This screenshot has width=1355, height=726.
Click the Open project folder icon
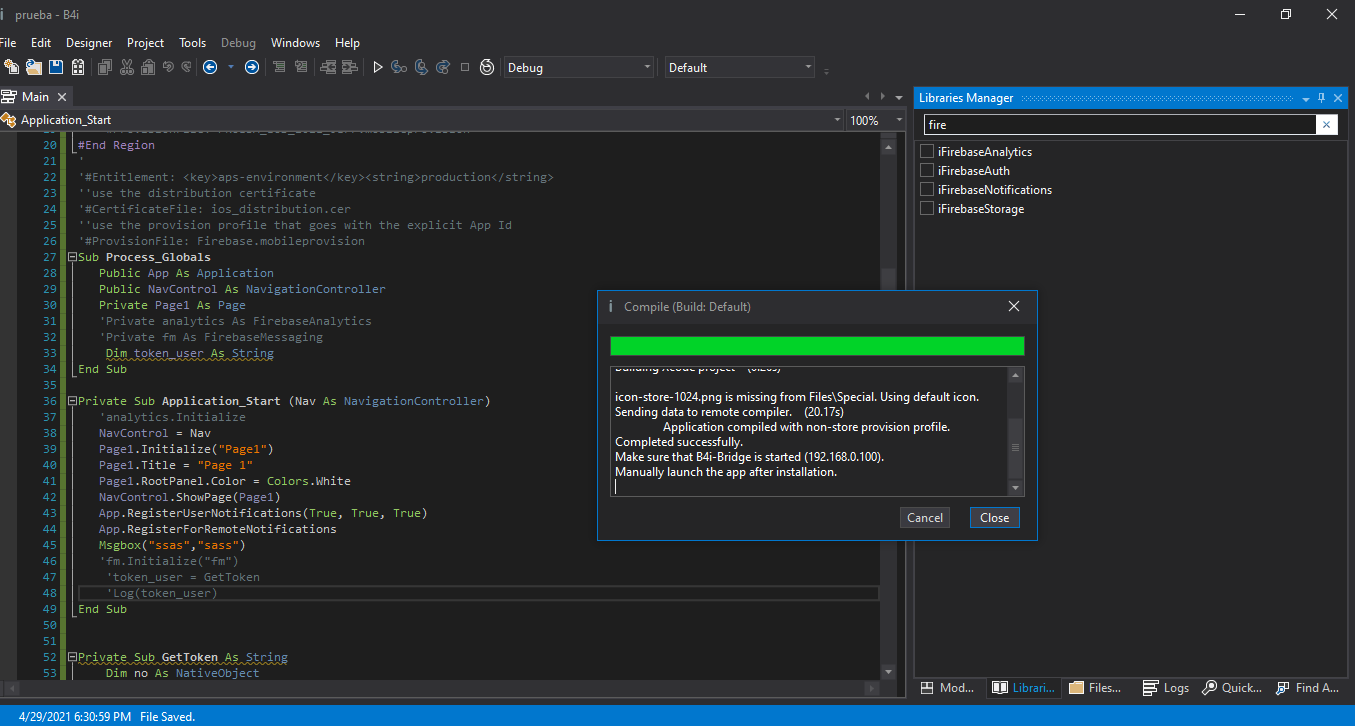pos(34,67)
